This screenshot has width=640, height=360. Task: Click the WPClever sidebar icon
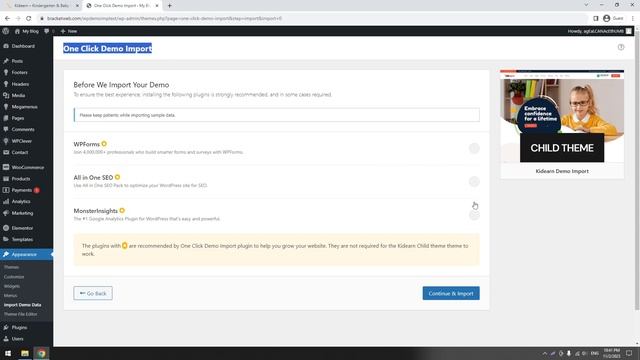(6, 141)
